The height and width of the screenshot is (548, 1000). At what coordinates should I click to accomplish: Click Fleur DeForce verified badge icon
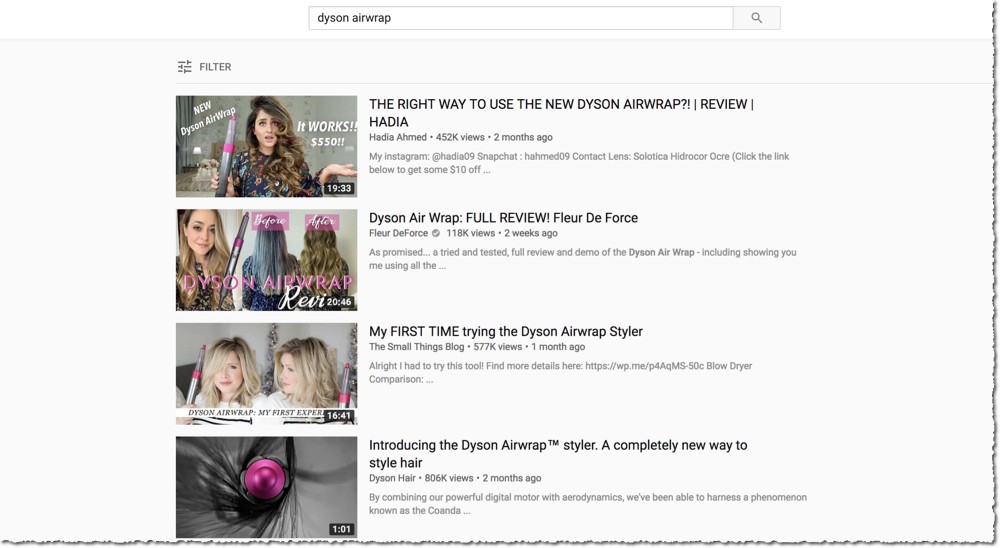tap(436, 233)
